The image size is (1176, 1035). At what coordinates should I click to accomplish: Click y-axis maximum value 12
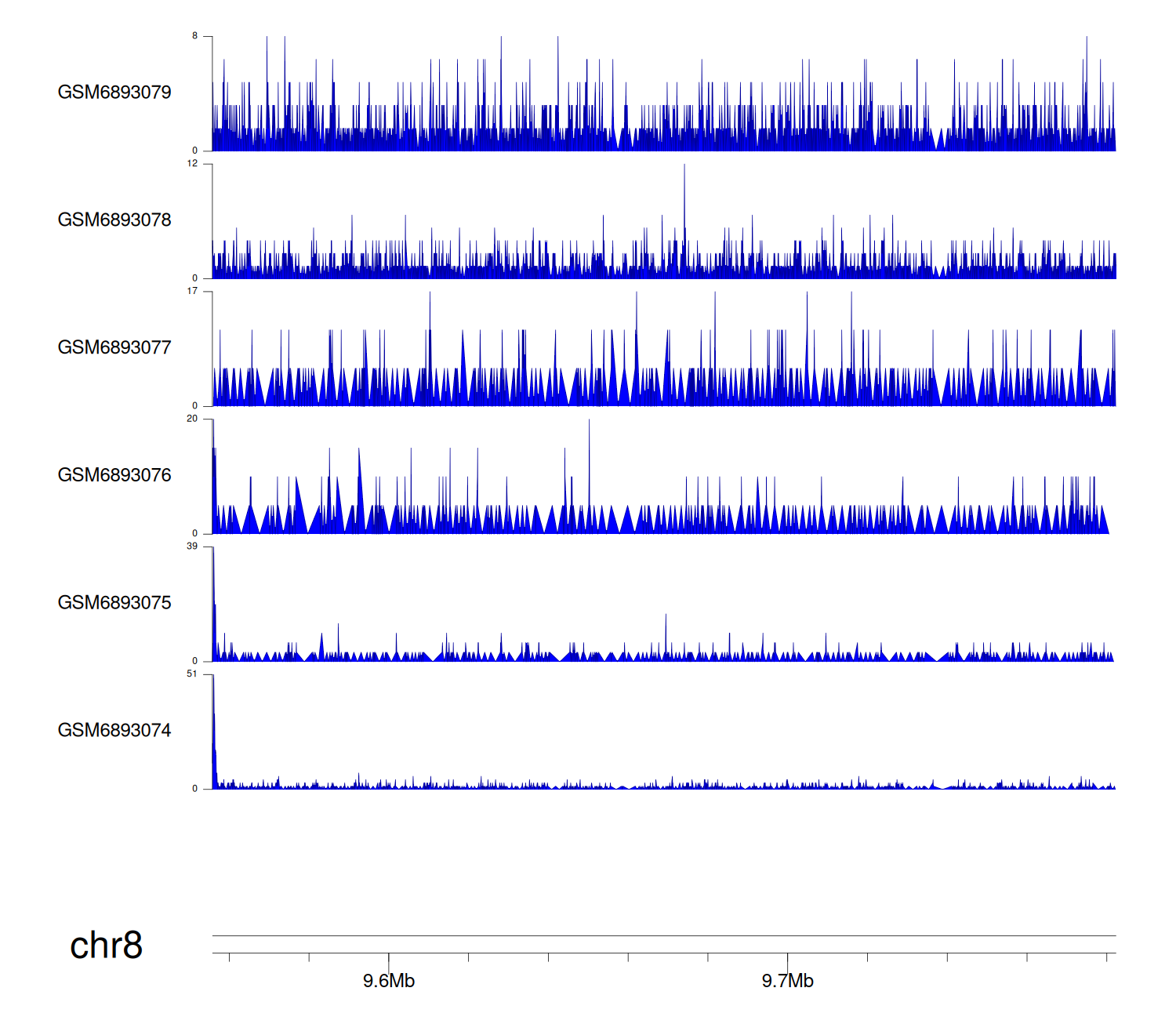tap(193, 164)
